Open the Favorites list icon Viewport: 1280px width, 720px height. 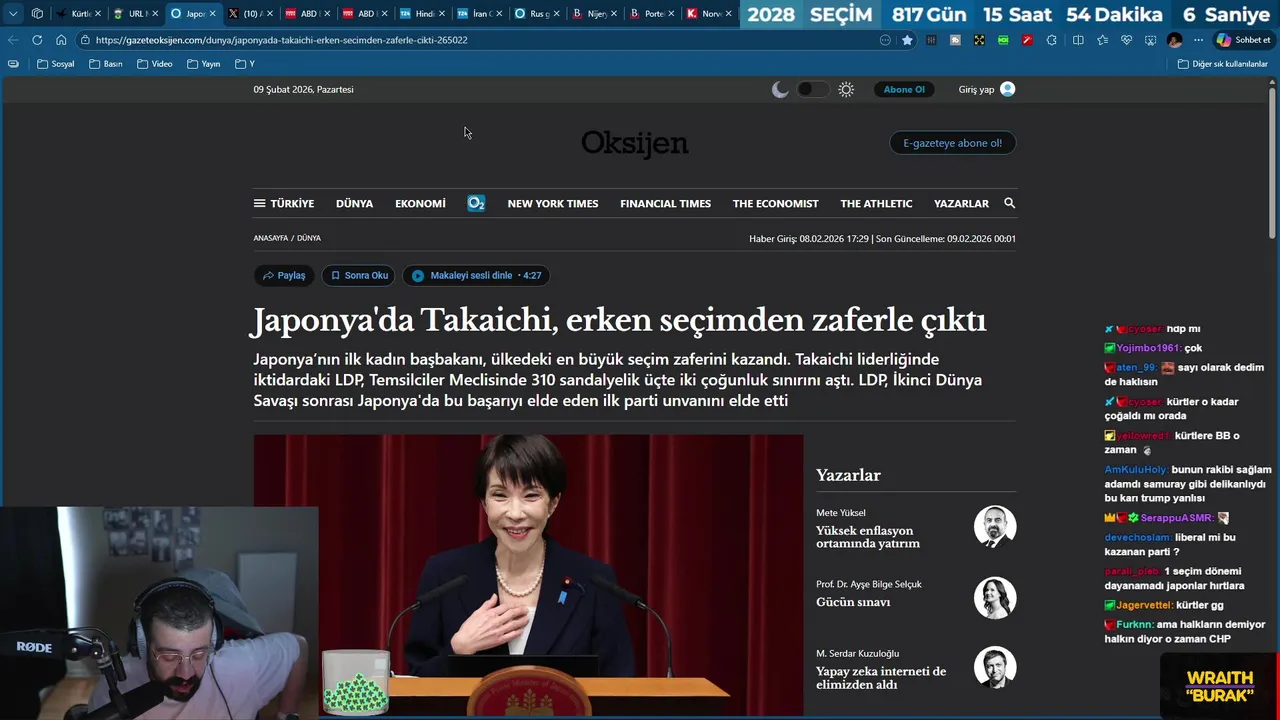click(x=1102, y=40)
